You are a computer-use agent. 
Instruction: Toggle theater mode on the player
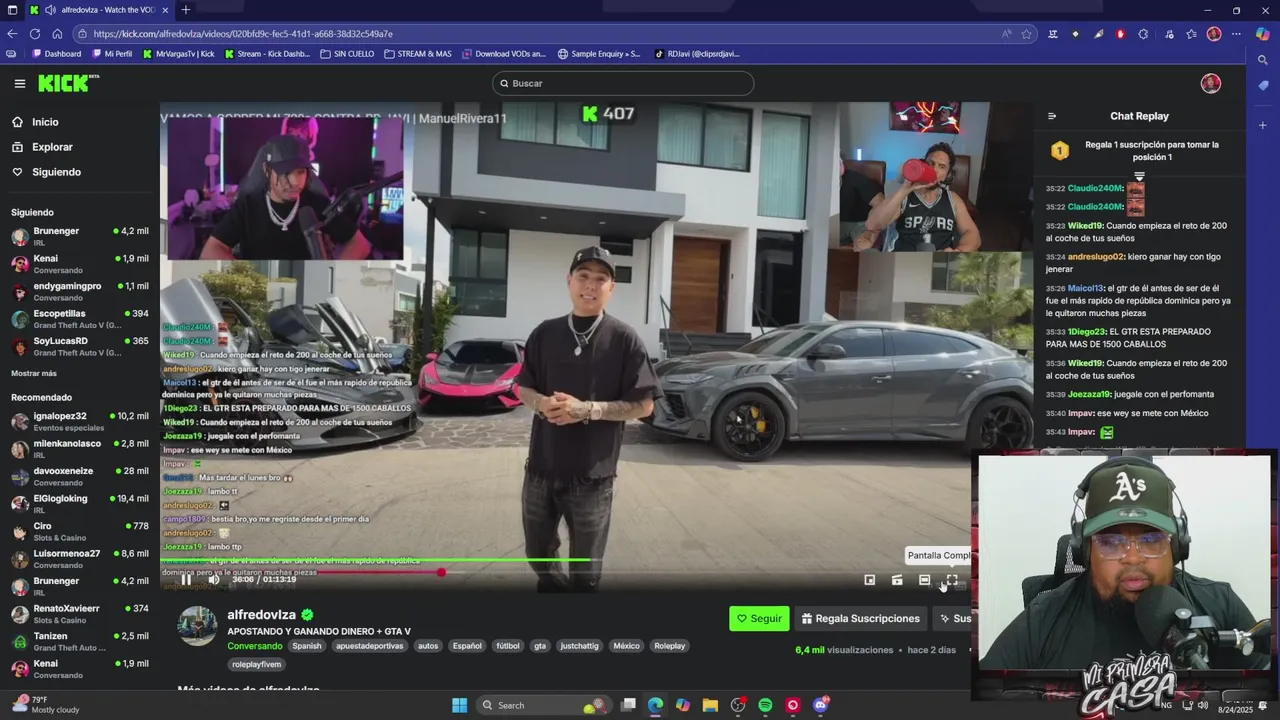(924, 580)
